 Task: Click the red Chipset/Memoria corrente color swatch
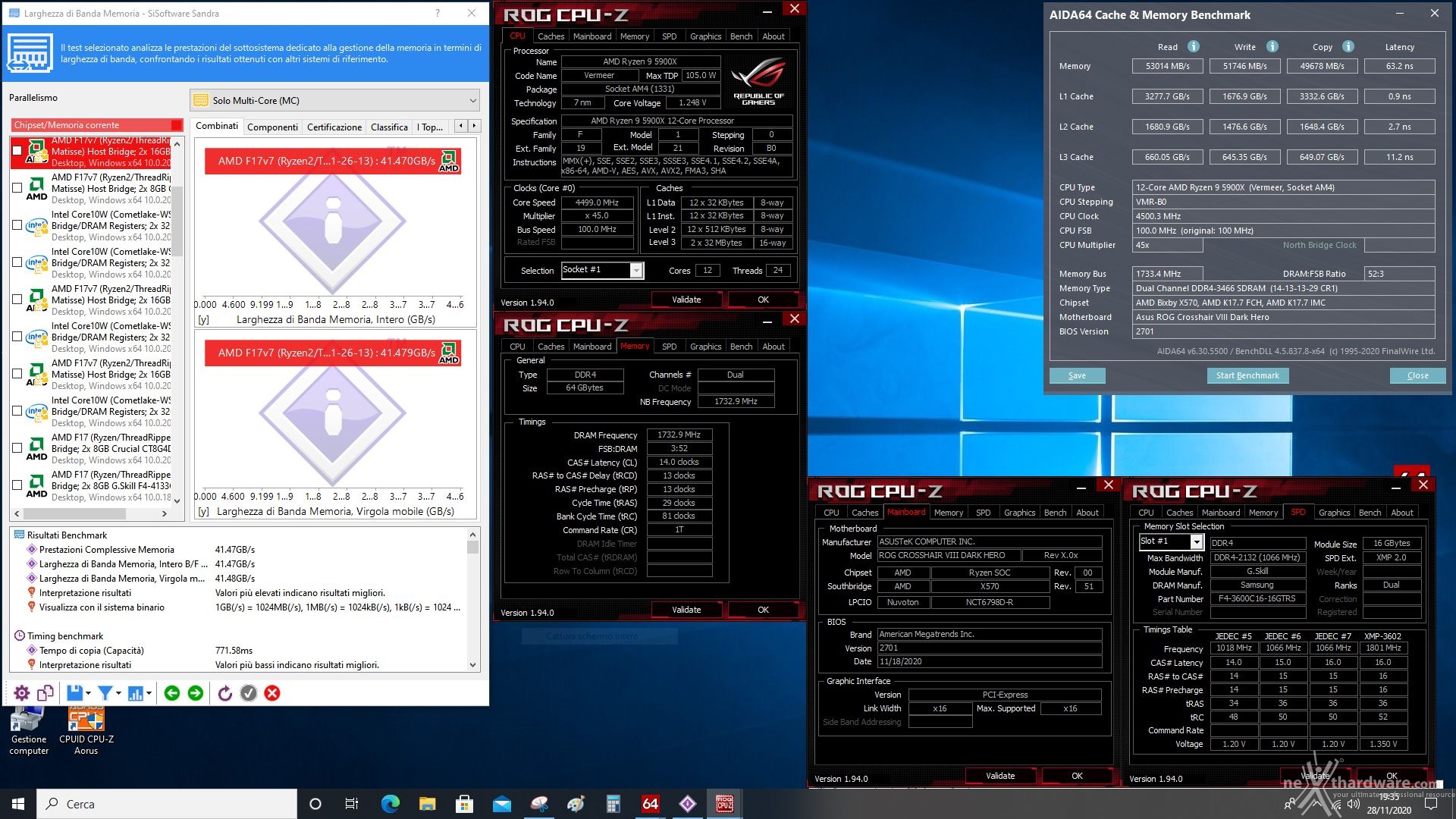tap(177, 125)
